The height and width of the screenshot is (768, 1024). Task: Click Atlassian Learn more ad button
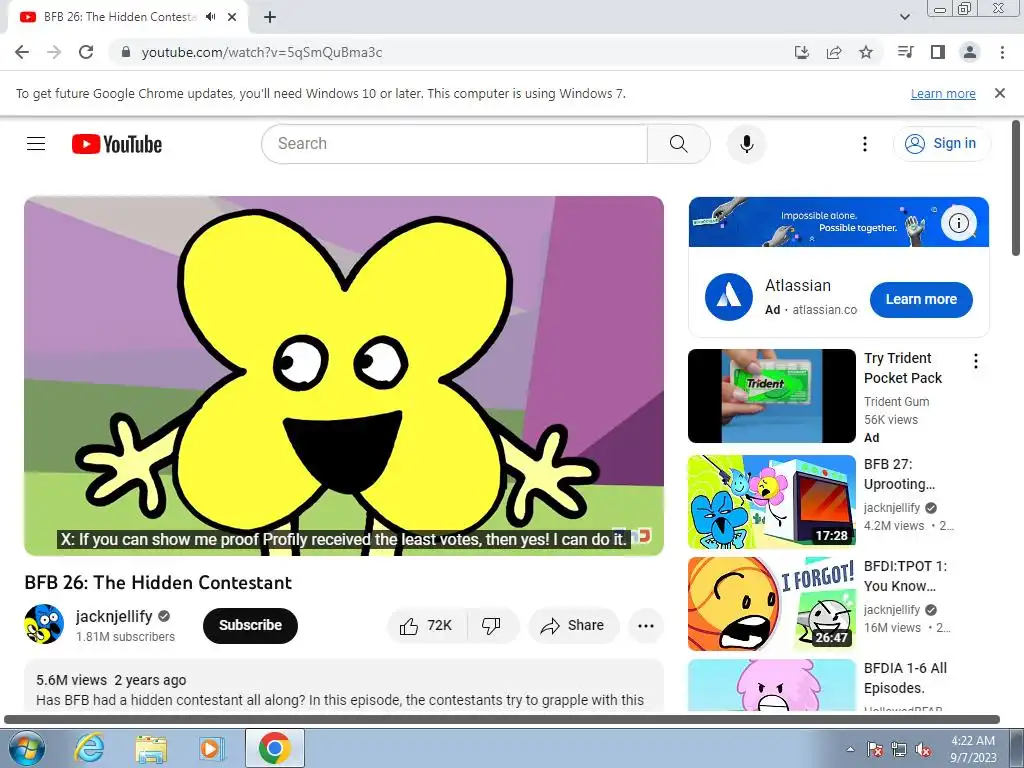(921, 300)
